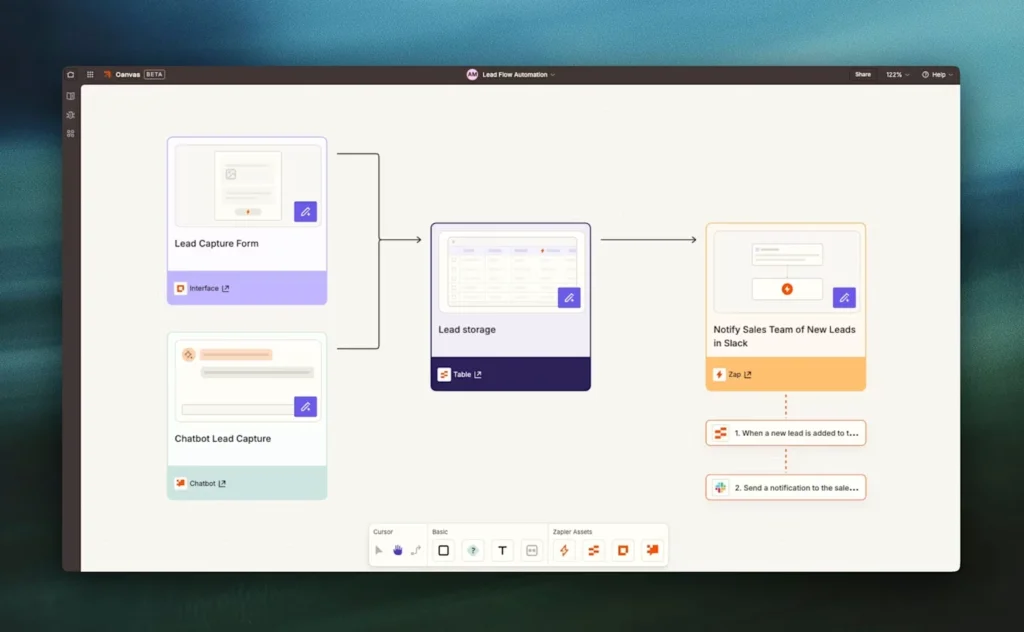Select the Rectangle shape tool
1024x632 pixels.
[444, 550]
